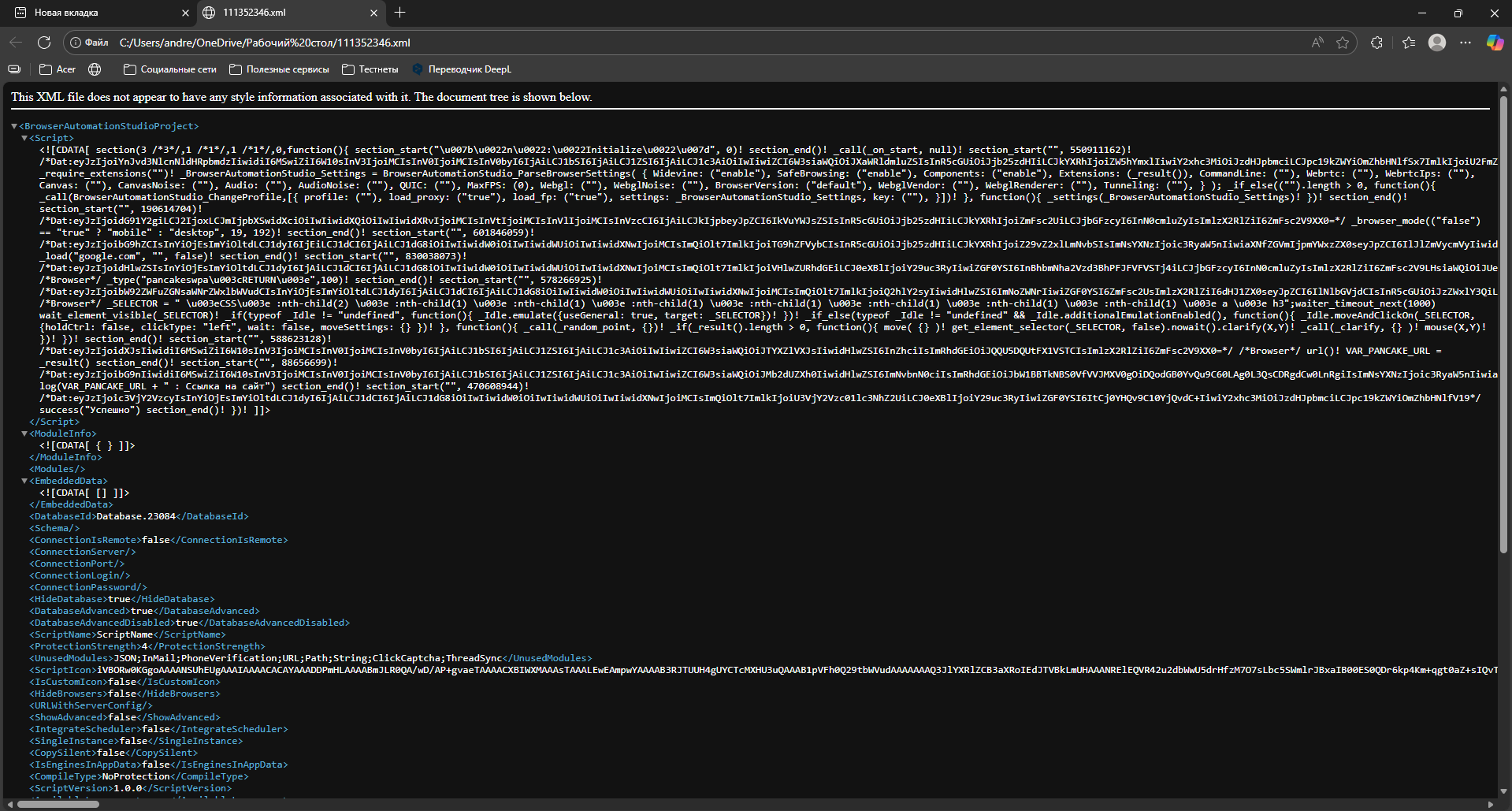Open tab actions menu icon
The image size is (1512, 811).
click(x=20, y=13)
